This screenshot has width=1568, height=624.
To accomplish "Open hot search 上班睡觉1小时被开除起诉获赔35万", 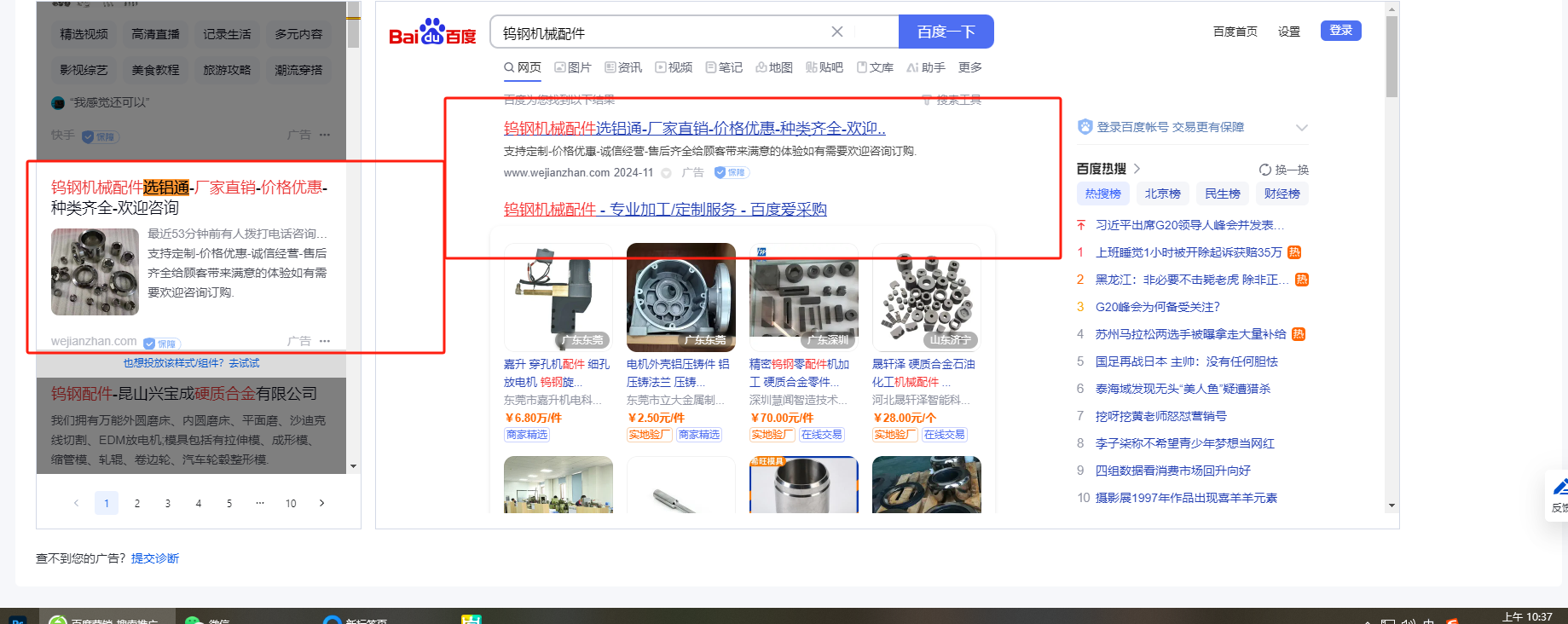I will point(1189,252).
